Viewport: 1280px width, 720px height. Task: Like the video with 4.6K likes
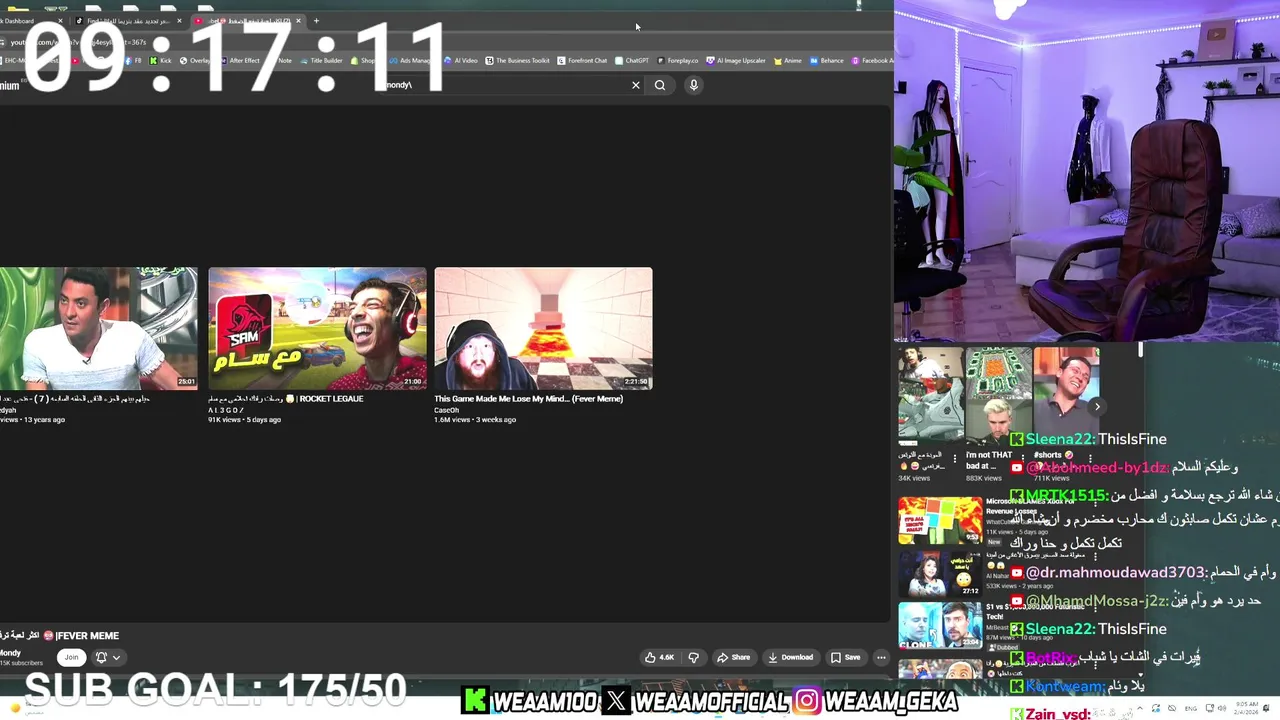point(660,657)
